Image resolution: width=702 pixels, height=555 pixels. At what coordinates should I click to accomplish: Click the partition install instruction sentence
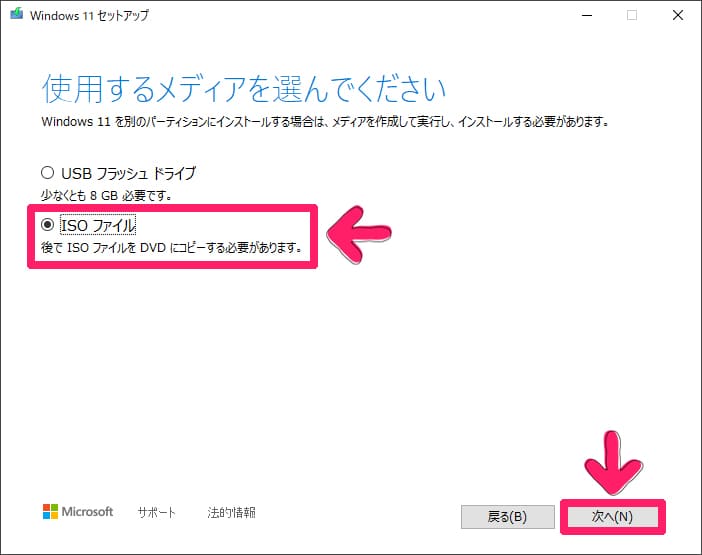(325, 121)
